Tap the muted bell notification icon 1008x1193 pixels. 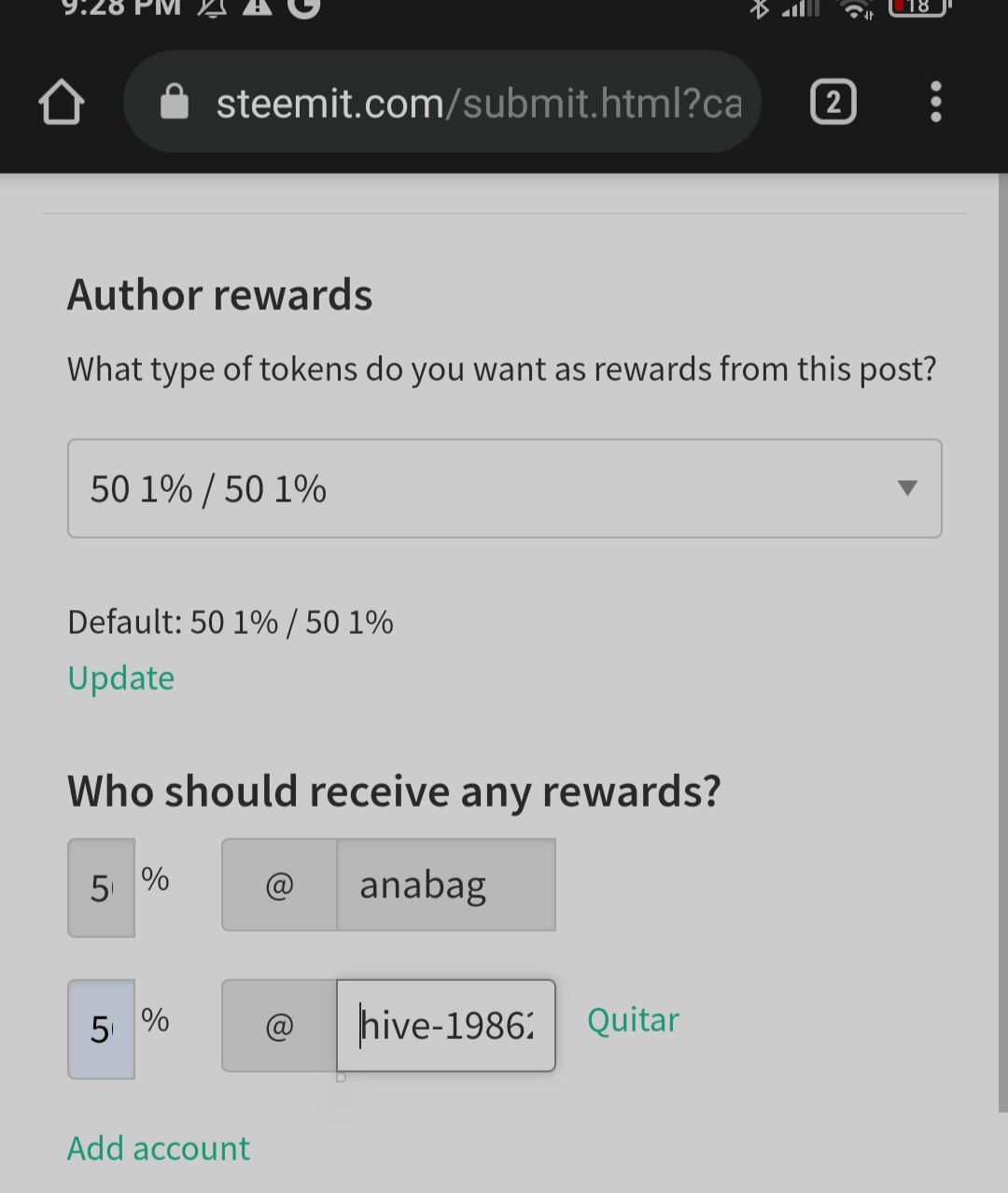pos(212,8)
